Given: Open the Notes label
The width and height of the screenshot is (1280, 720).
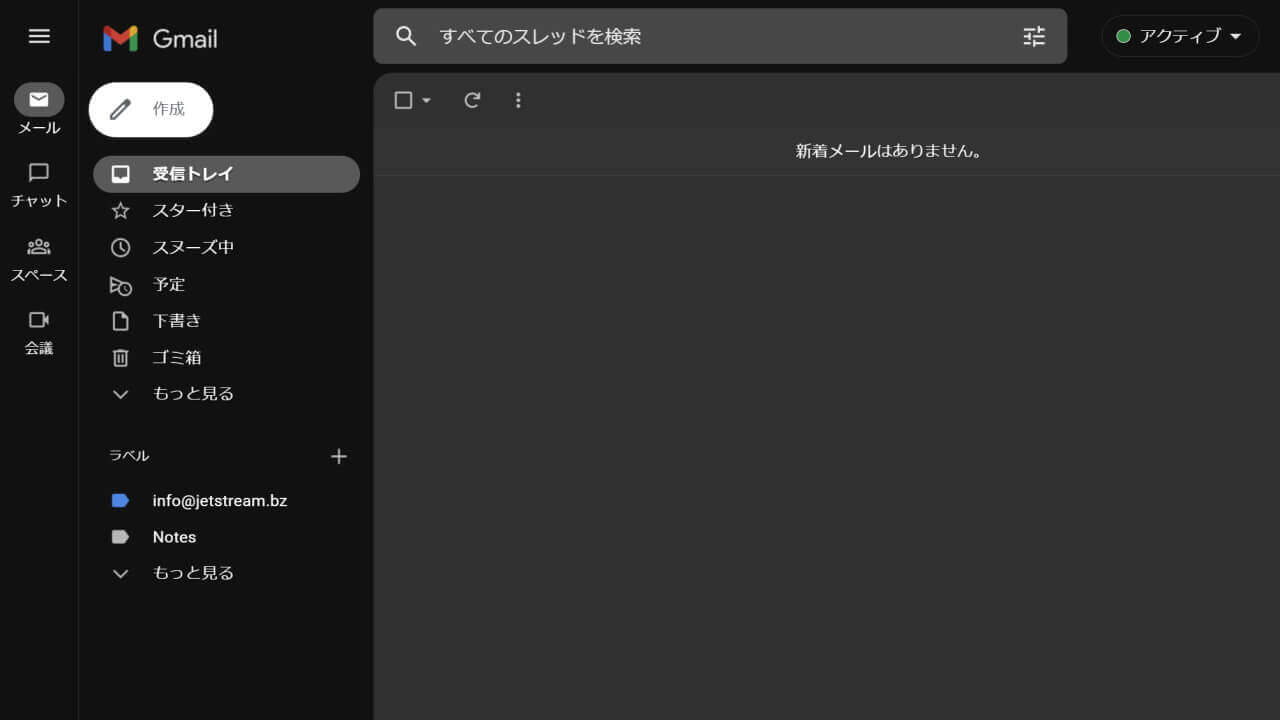Looking at the screenshot, I should [x=174, y=537].
